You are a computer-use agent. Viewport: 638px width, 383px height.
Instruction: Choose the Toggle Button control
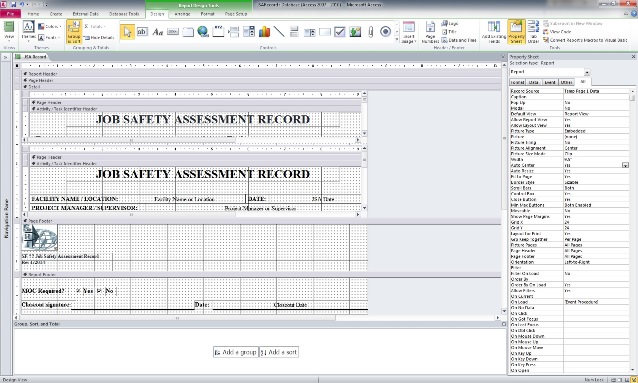click(295, 31)
